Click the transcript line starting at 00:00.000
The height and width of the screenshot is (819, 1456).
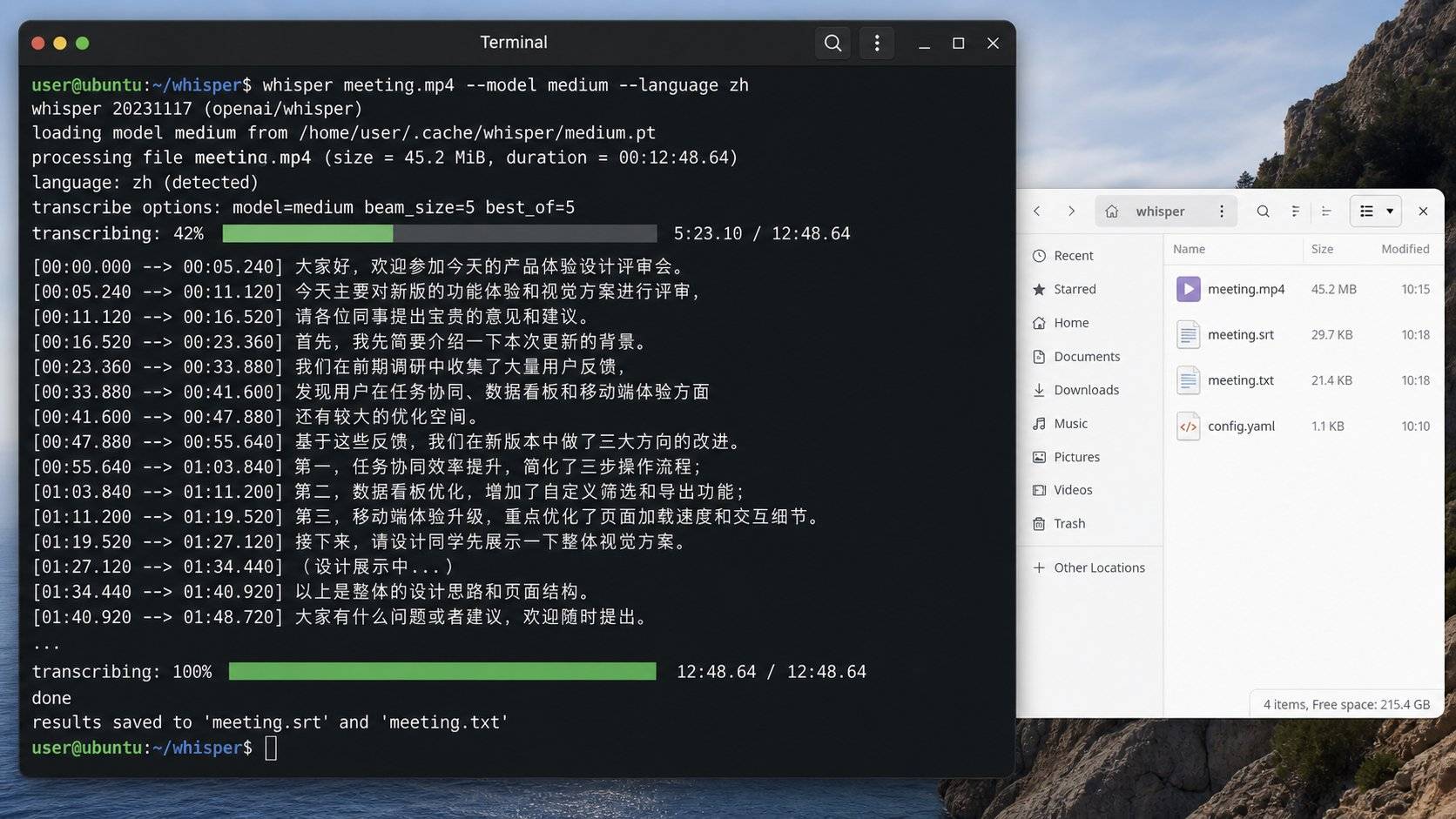(x=361, y=266)
